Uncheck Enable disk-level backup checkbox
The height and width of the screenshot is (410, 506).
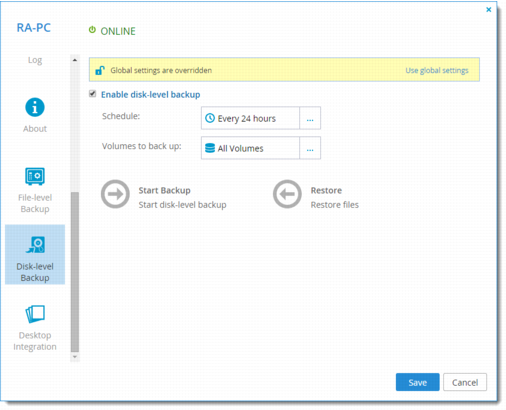93,94
